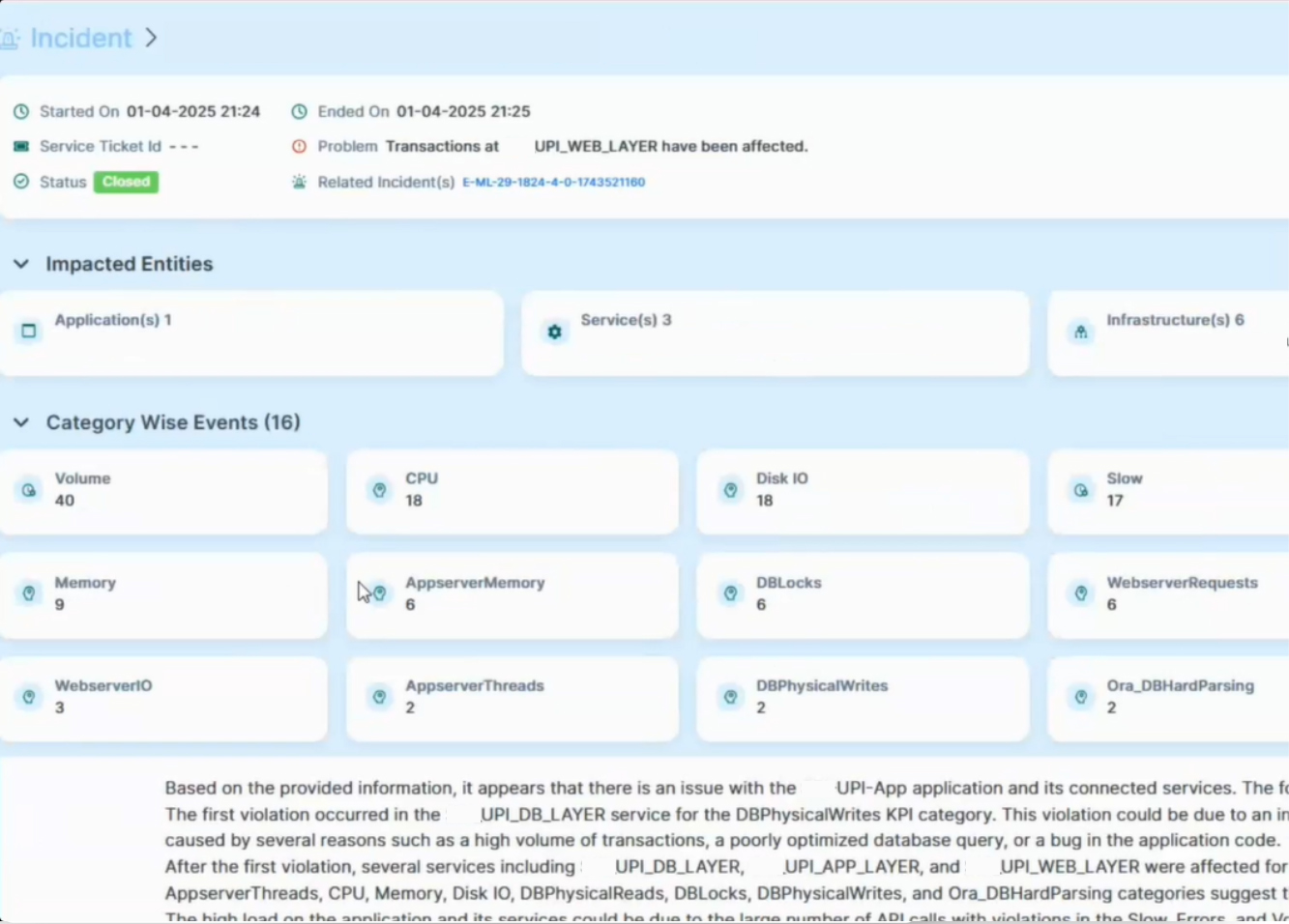The height and width of the screenshot is (924, 1289).
Task: Click the Memory category icon
Action: (x=29, y=593)
